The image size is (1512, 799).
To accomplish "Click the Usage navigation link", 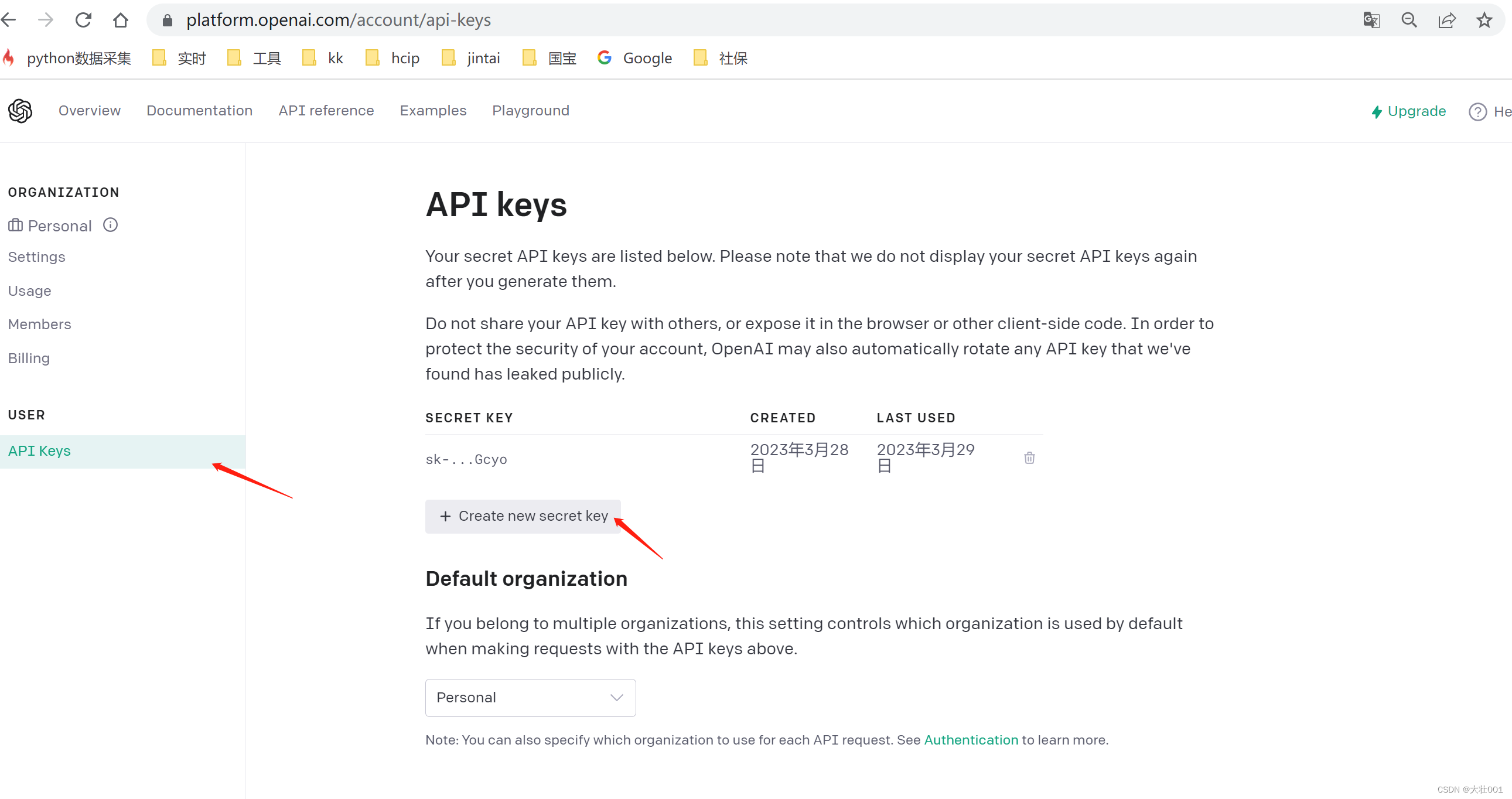I will tap(30, 291).
